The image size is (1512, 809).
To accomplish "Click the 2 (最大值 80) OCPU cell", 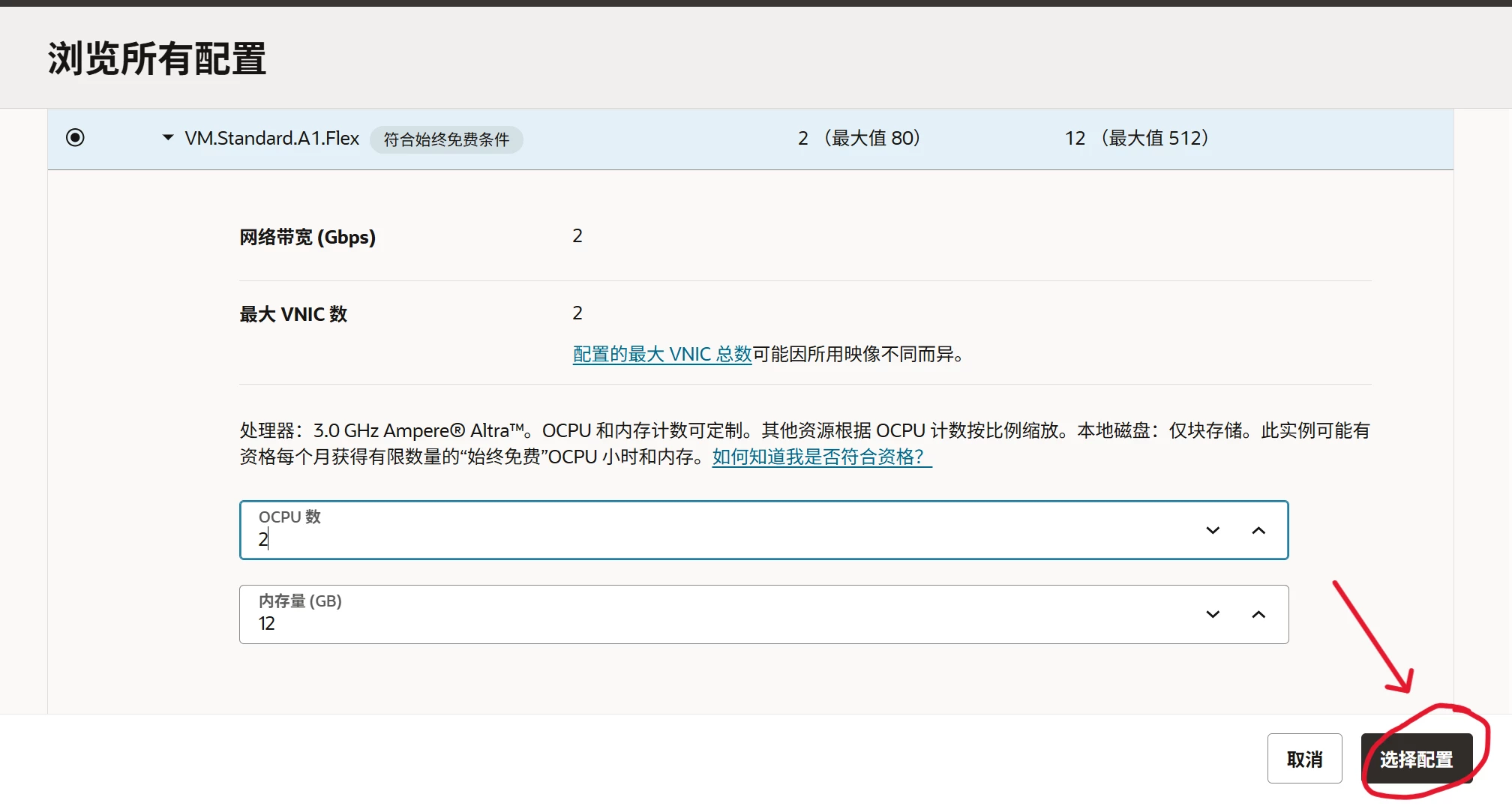I will click(x=859, y=139).
